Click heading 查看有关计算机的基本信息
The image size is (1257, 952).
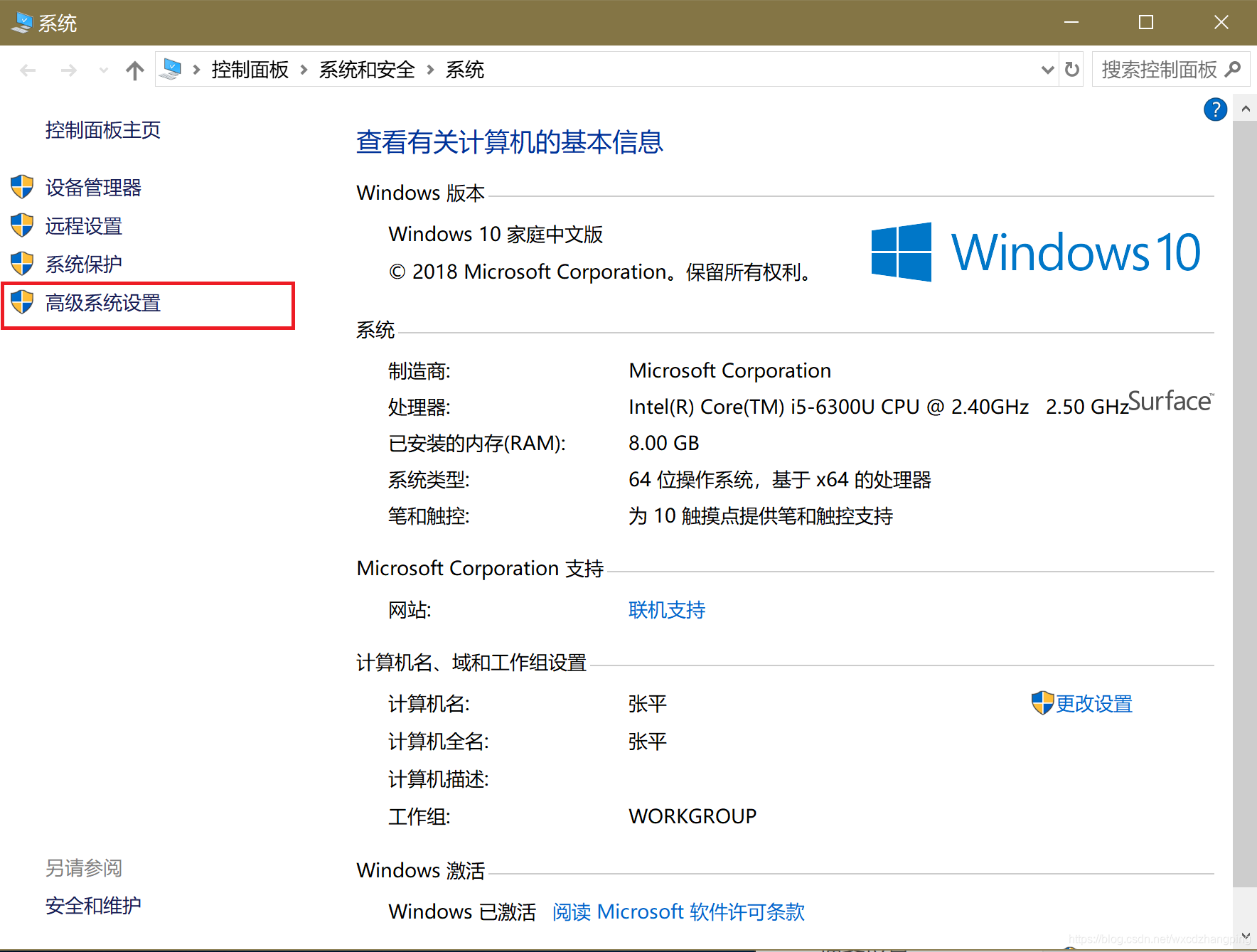pyautogui.click(x=510, y=142)
